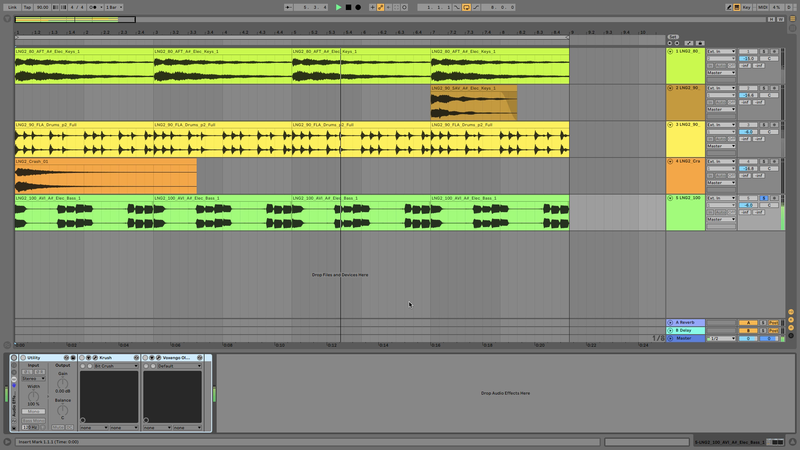Open the MIDI mapping mode
This screenshot has height=450, width=800.
(763, 7)
